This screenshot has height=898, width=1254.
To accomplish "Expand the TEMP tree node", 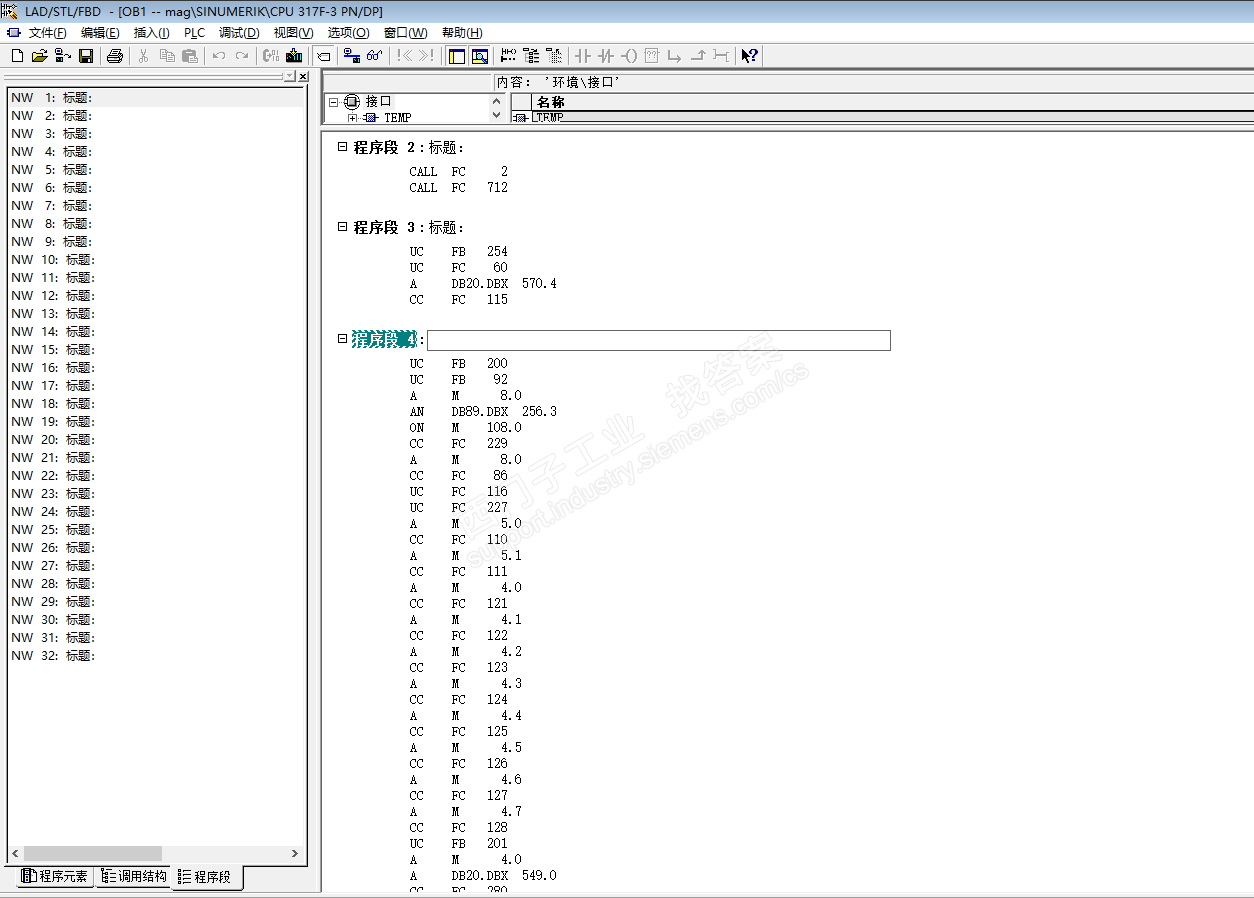I will [352, 118].
